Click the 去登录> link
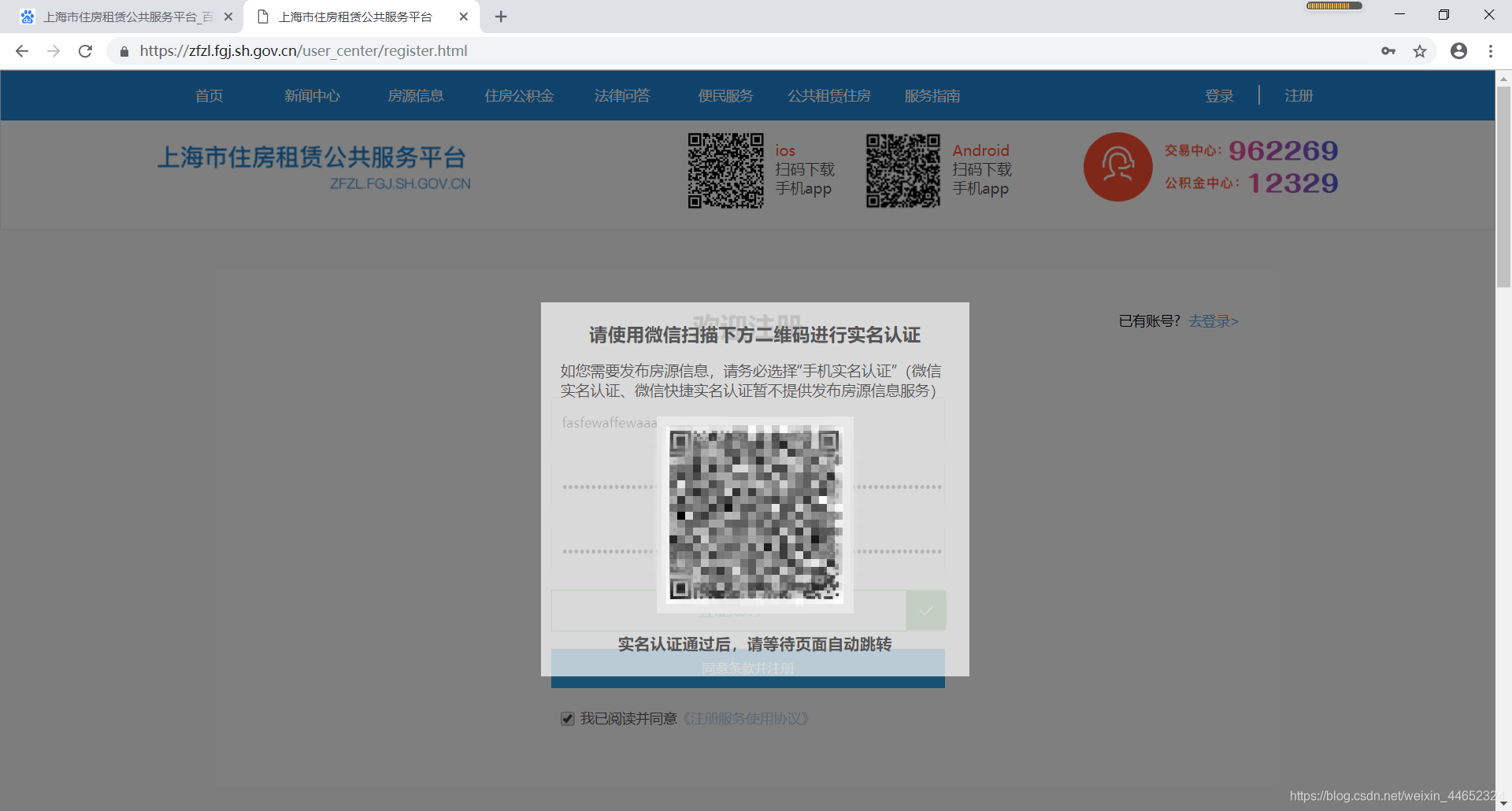This screenshot has height=811, width=1512. (1214, 321)
